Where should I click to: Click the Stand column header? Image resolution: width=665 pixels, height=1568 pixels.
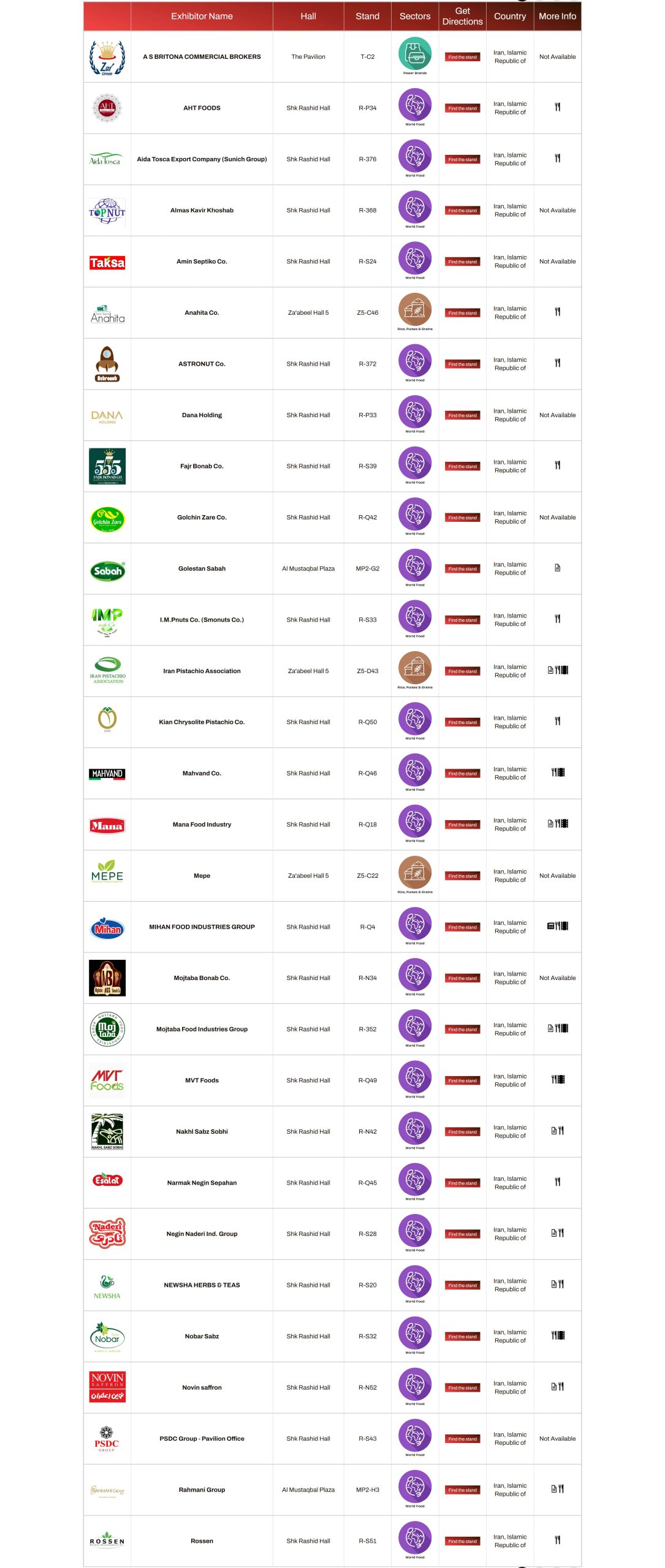click(367, 17)
